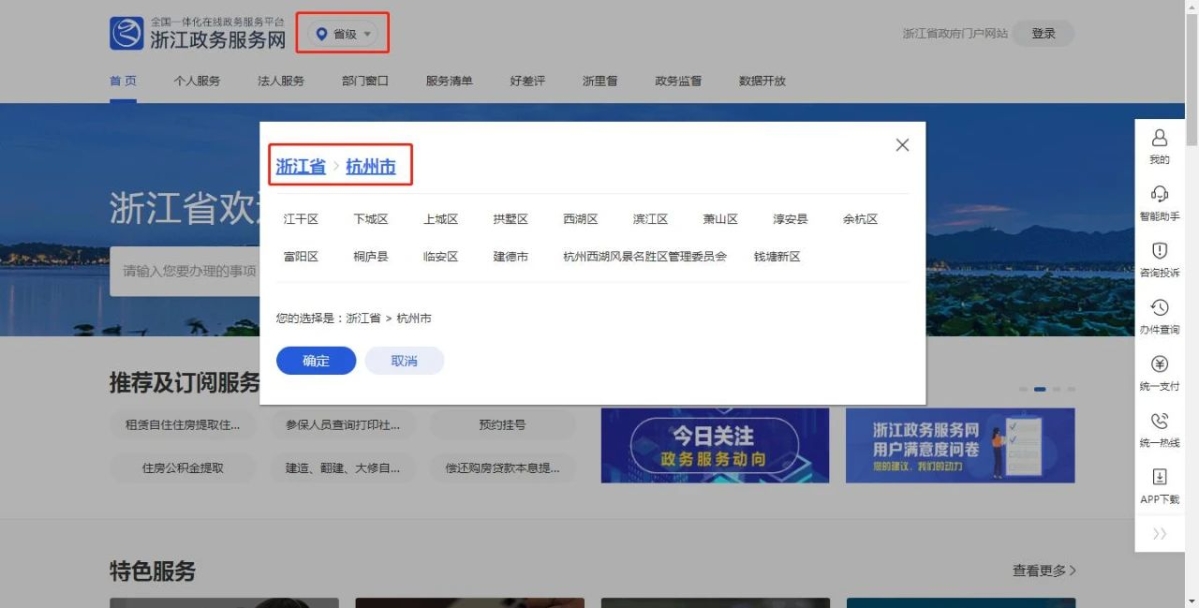Click the 我的 user profile icon
The image size is (1199, 608).
coord(1160,138)
